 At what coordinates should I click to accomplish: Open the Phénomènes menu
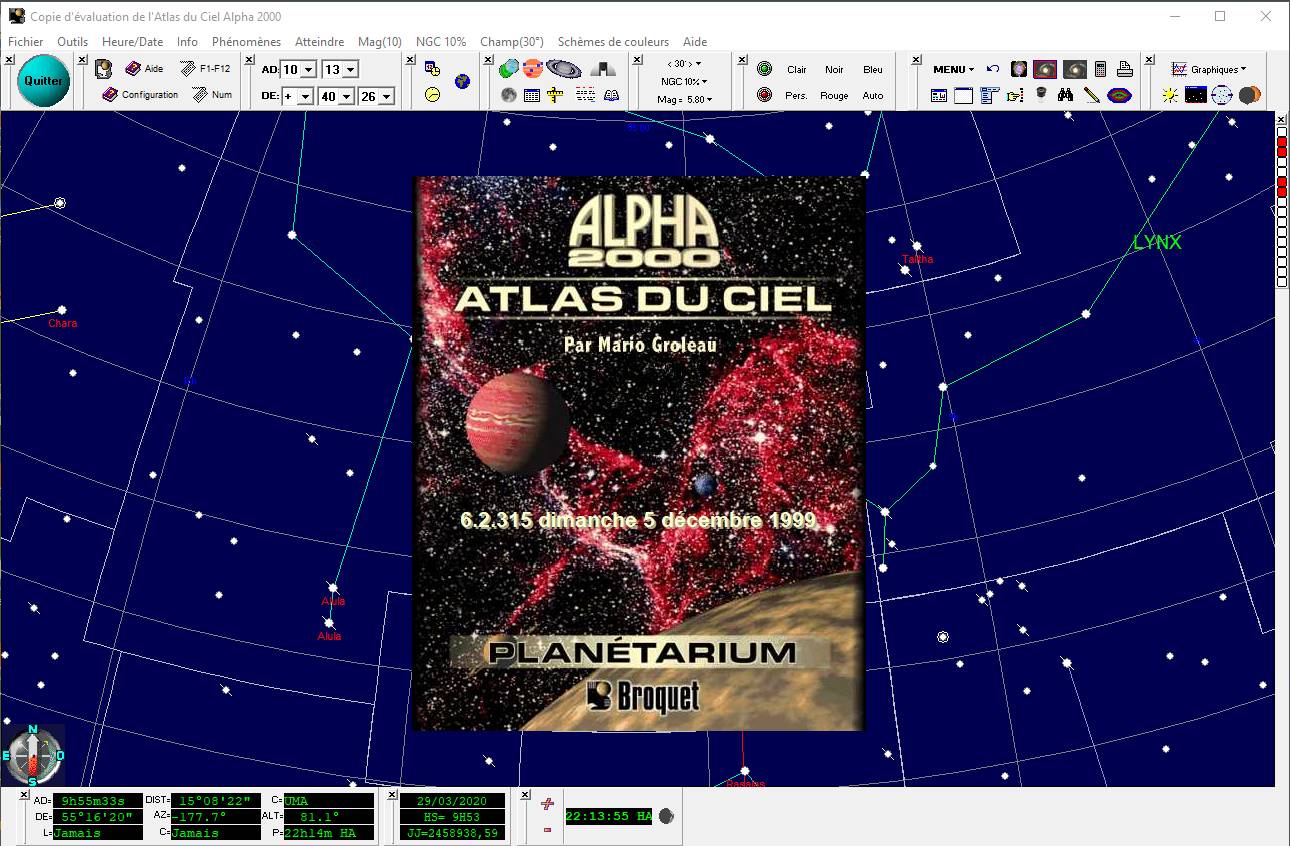(246, 42)
